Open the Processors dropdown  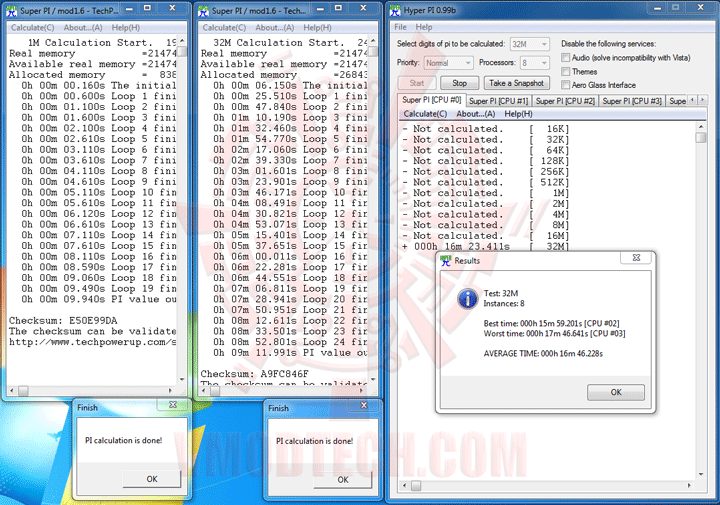pos(535,63)
